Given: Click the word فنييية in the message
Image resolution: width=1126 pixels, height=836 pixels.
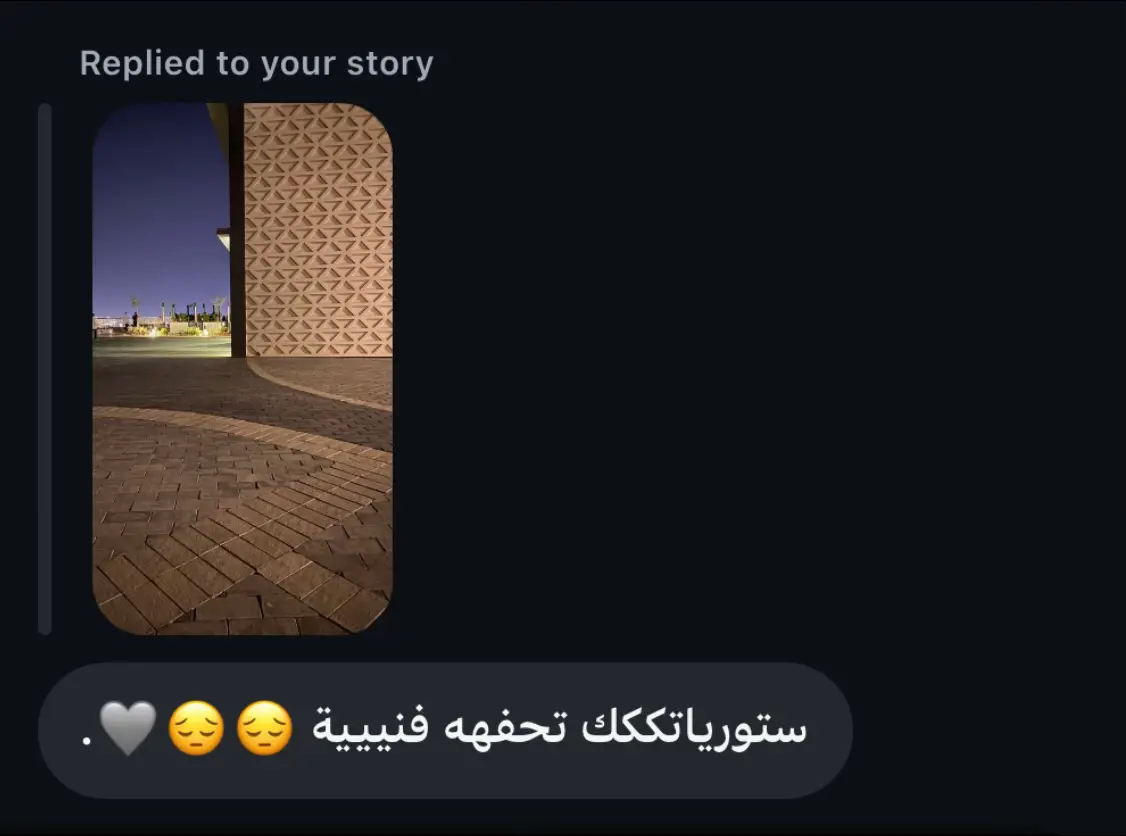Looking at the screenshot, I should coord(371,727).
